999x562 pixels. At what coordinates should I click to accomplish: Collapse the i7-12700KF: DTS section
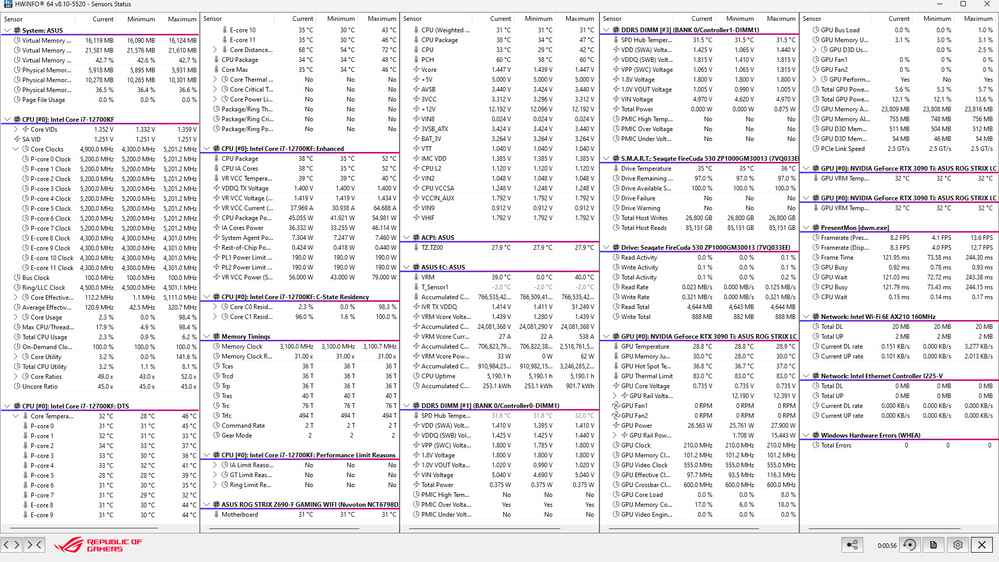(x=7, y=406)
